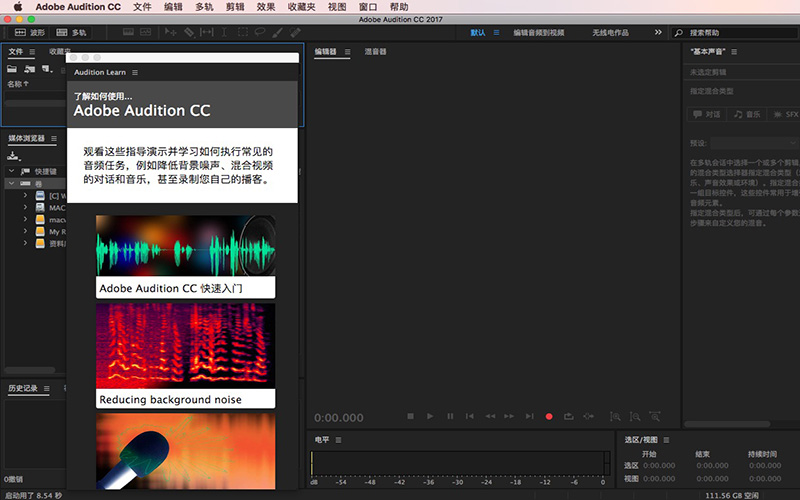Open the preset (预设) dropdown
The width and height of the screenshot is (800, 500).
pos(754,143)
